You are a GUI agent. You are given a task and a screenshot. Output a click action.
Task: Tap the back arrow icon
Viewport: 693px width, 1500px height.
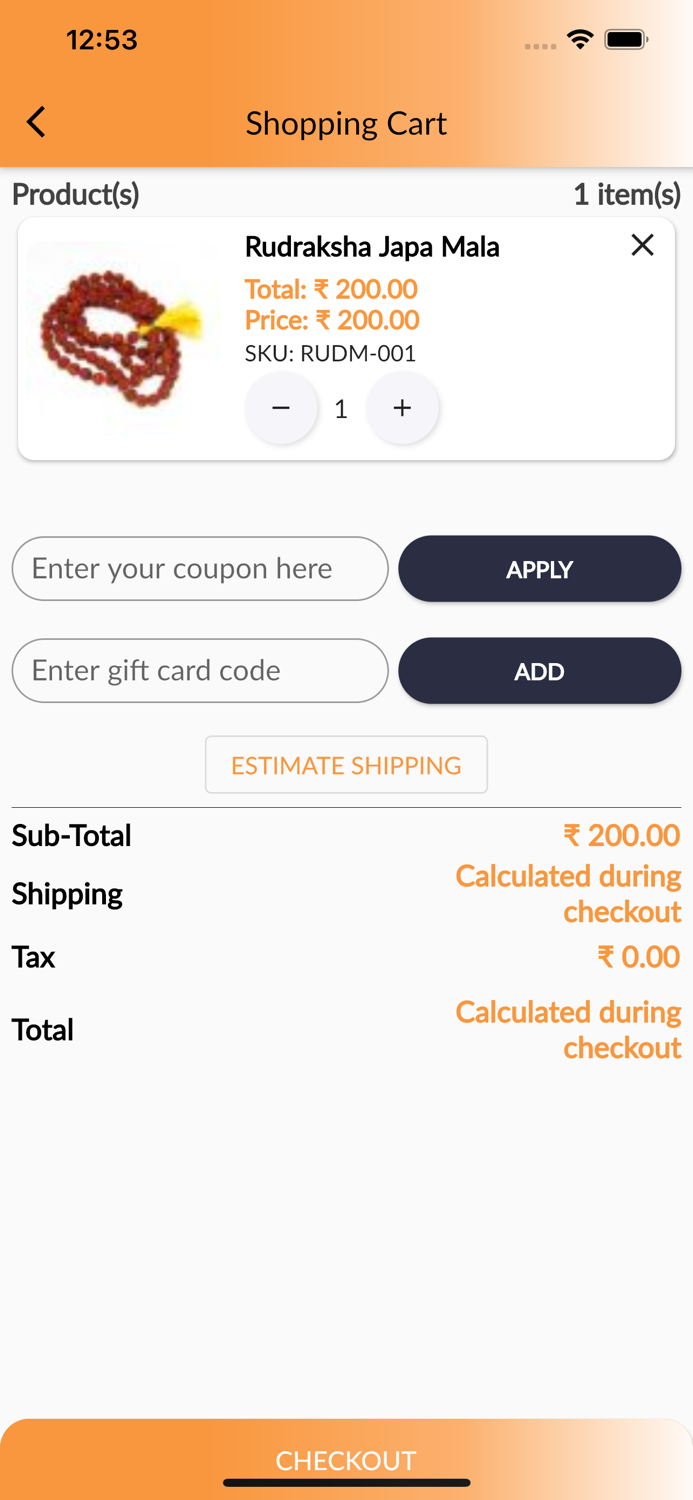tap(37, 122)
